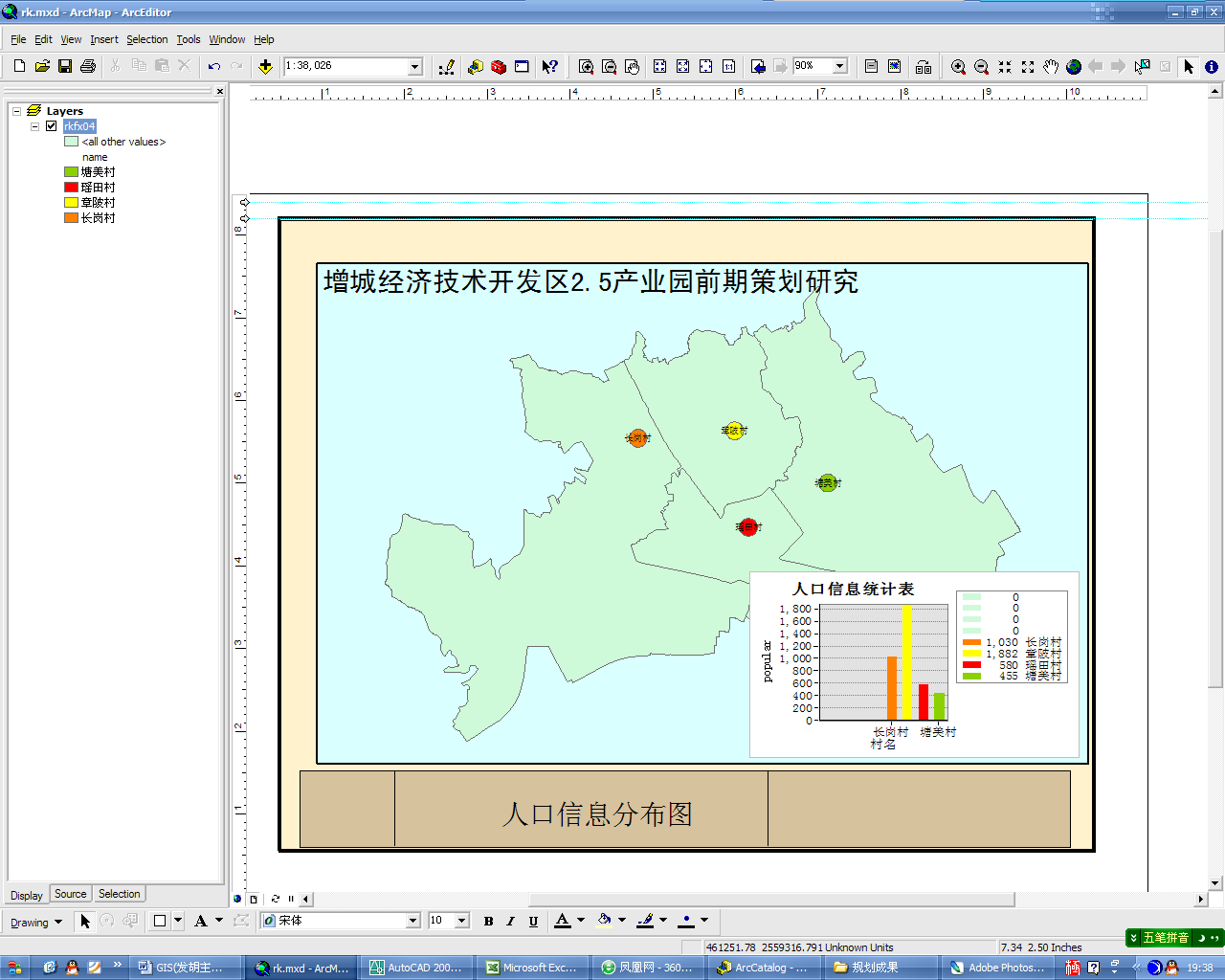Image resolution: width=1225 pixels, height=980 pixels.
Task: Open the Selection menu
Action: [147, 39]
